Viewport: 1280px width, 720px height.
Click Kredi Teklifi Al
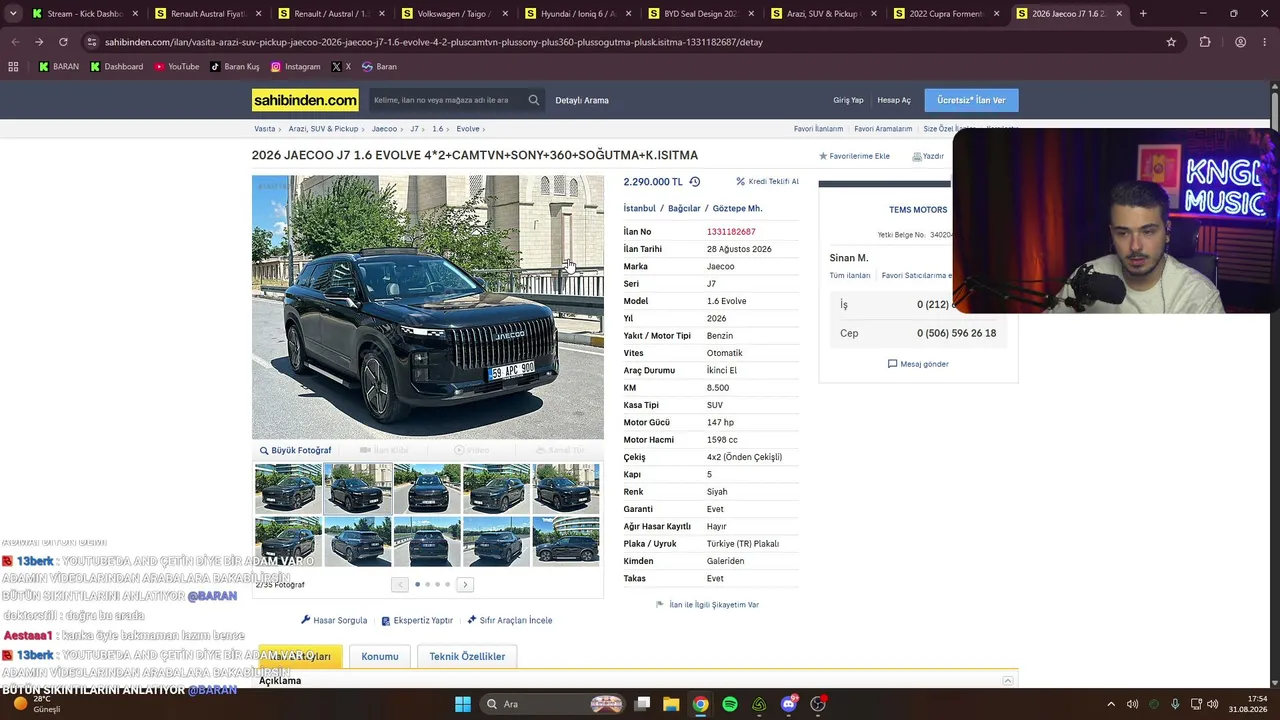pos(767,182)
